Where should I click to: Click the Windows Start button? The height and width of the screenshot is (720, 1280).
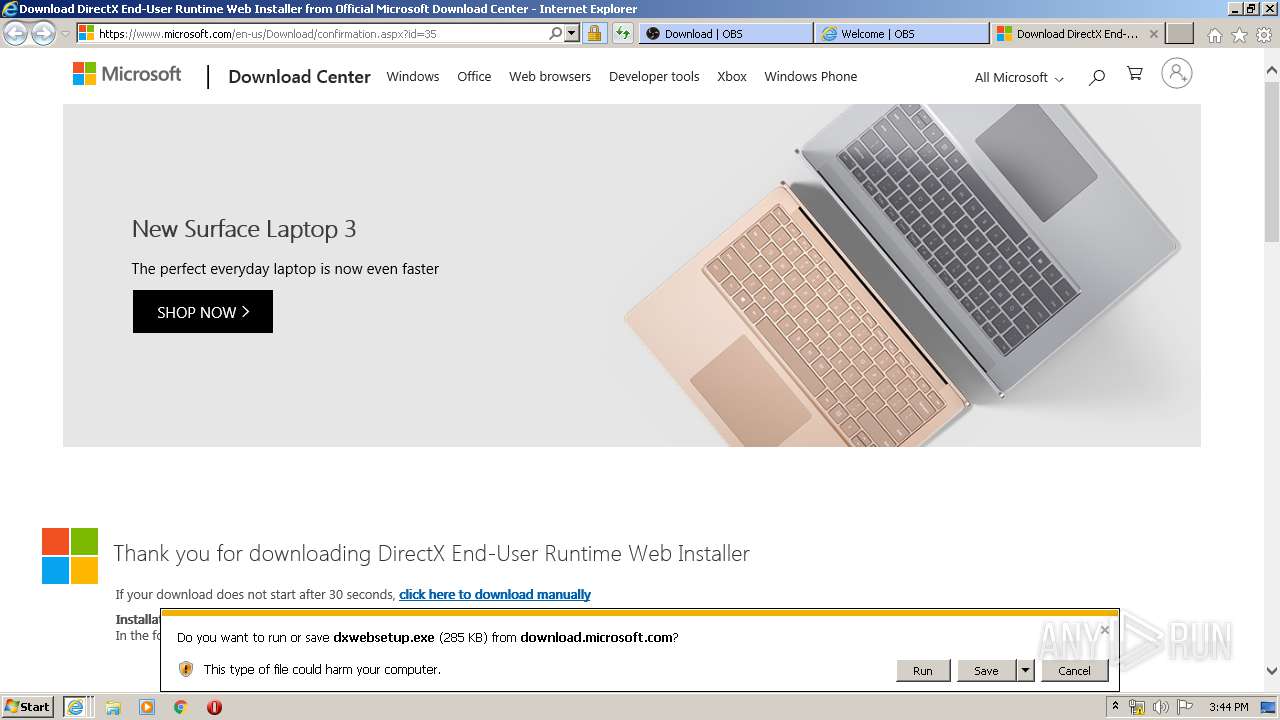point(28,707)
